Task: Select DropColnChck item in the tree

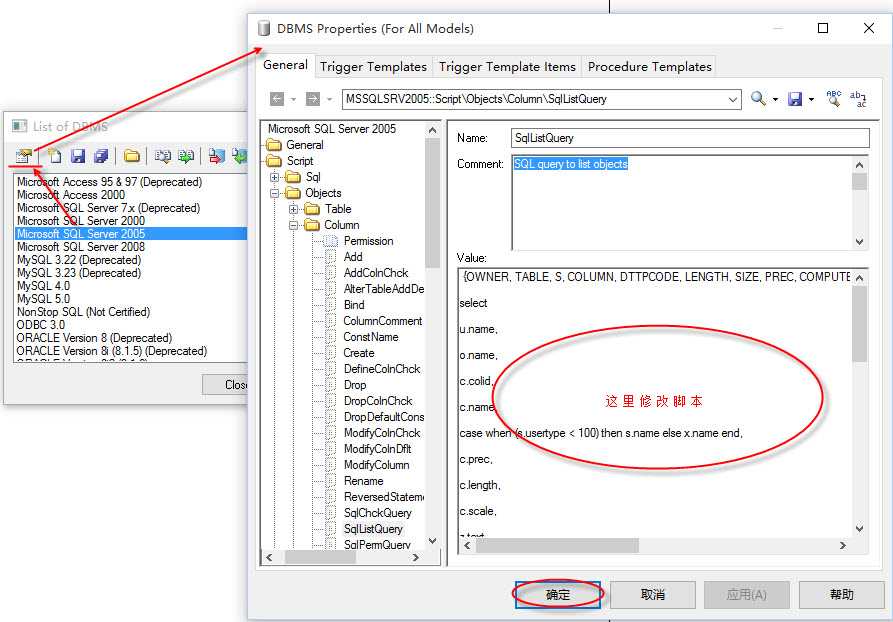Action: click(378, 401)
